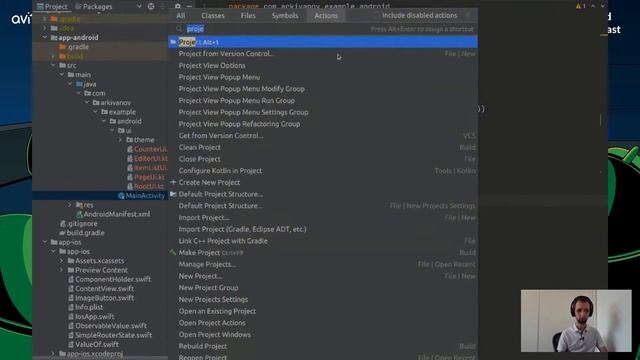Click the Assets.xcassets folder icon
640x360 pixels.
(x=71, y=260)
